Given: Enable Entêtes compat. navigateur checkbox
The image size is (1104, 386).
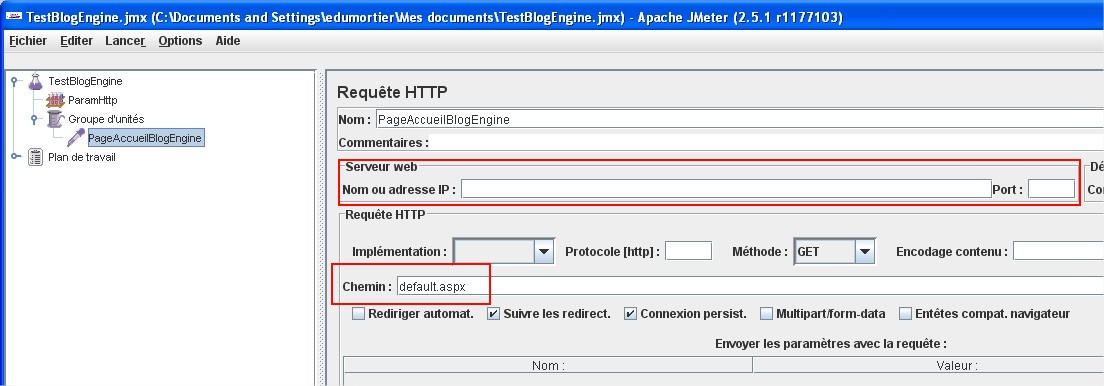Looking at the screenshot, I should (905, 313).
